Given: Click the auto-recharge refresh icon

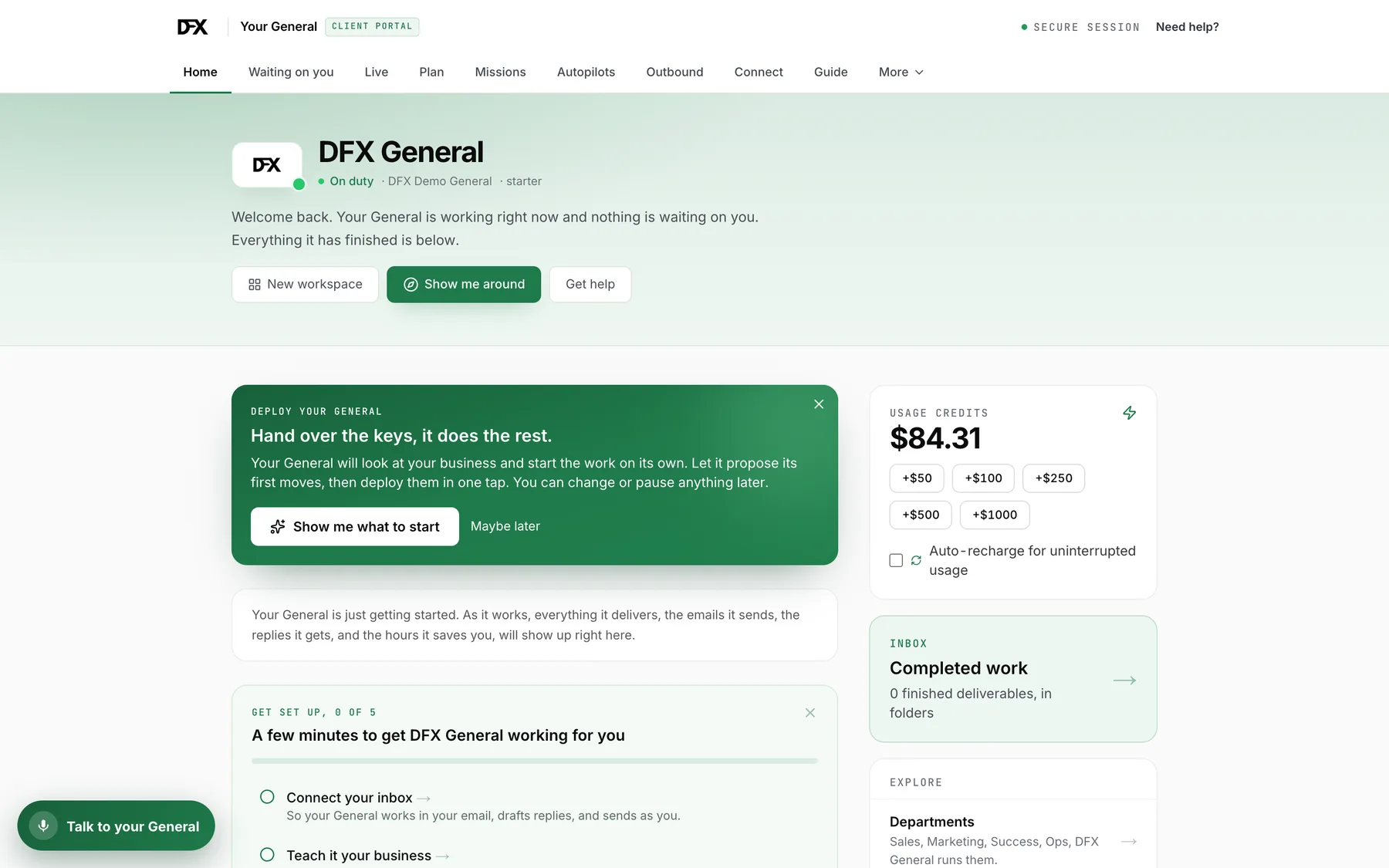Looking at the screenshot, I should (916, 560).
